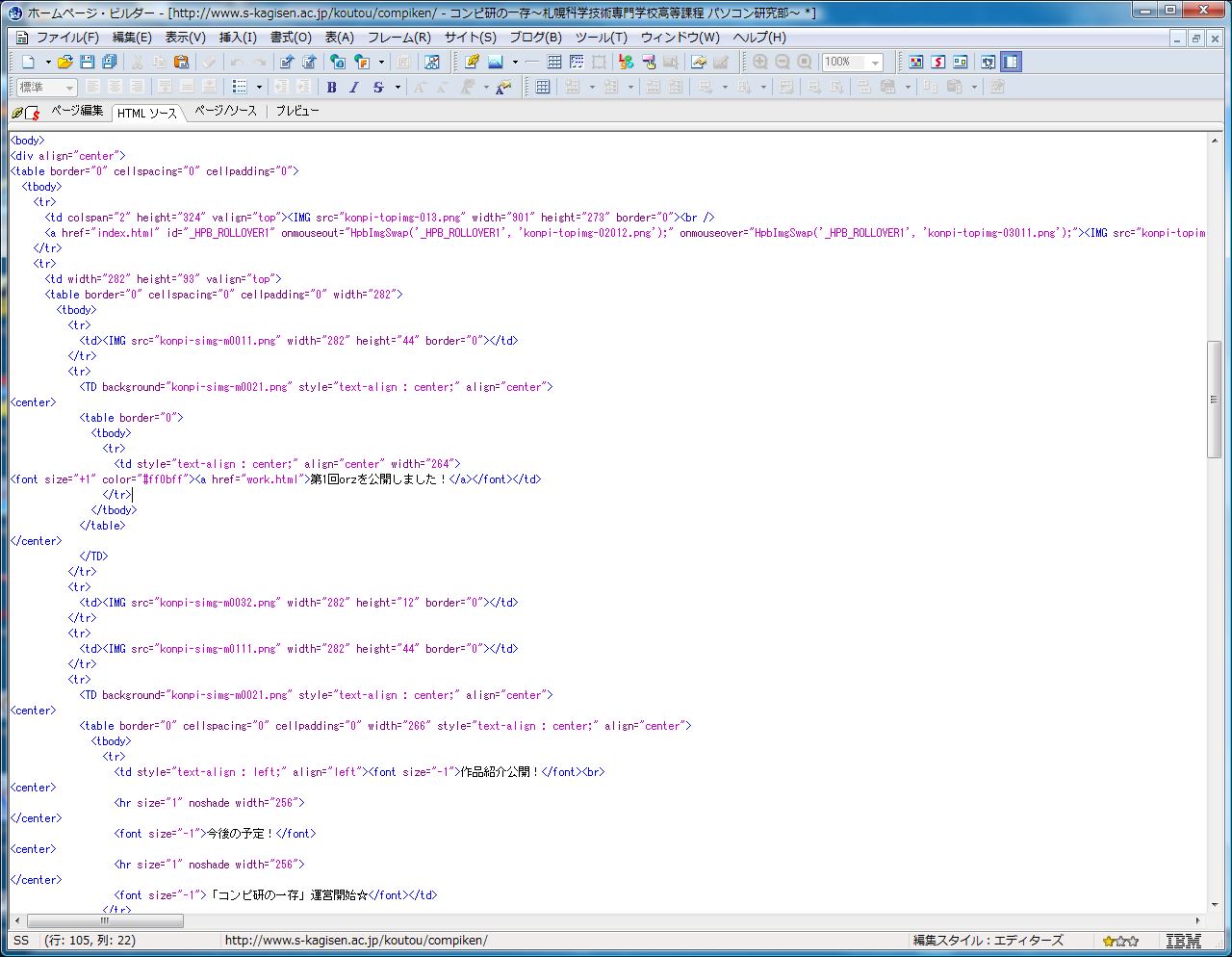Open the logo creator icon
The width and height of the screenshot is (1232, 957).
pos(627,62)
